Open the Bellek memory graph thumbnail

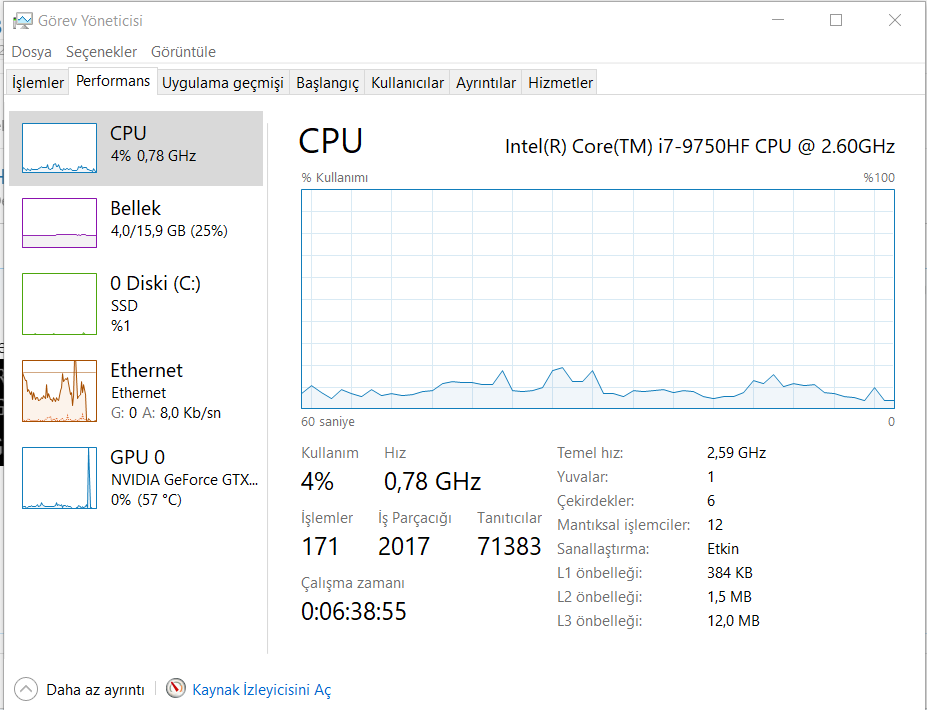tap(59, 223)
